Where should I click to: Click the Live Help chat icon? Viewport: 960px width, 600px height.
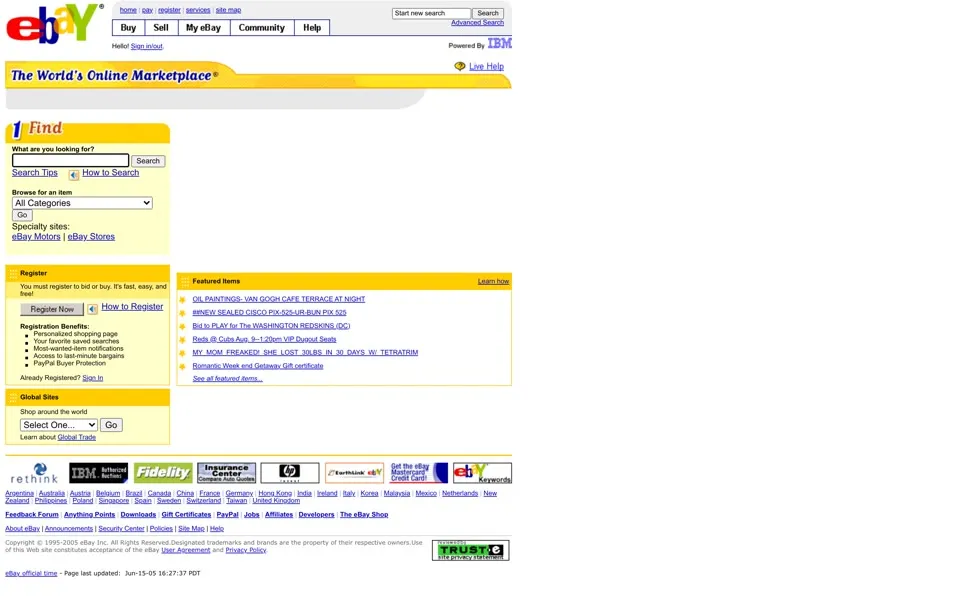coord(460,66)
